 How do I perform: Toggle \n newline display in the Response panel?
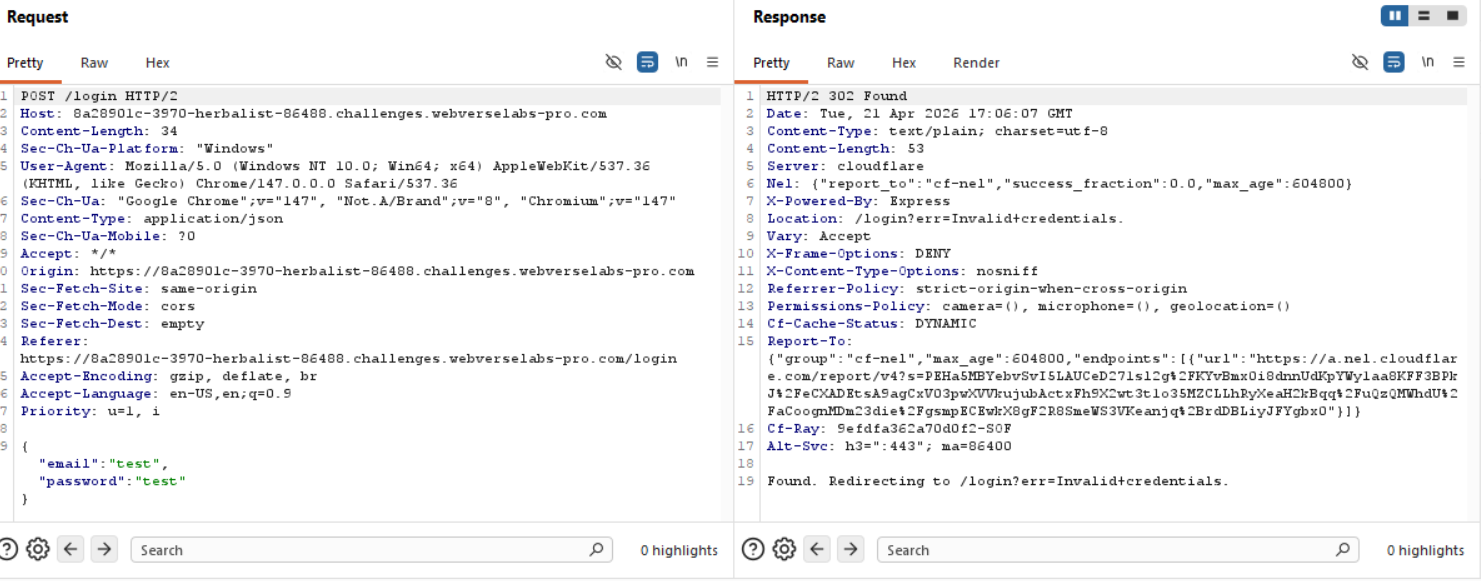pos(1427,62)
